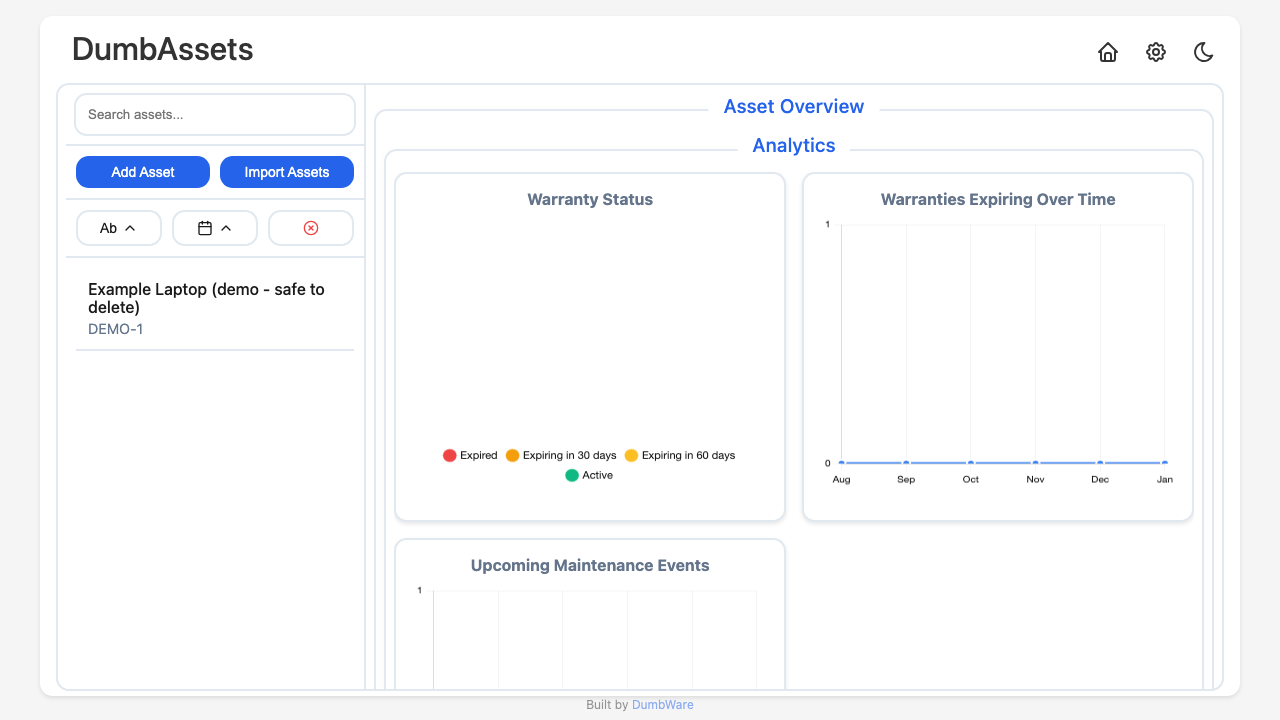
Task: Go to home via house icon
Action: click(1108, 52)
